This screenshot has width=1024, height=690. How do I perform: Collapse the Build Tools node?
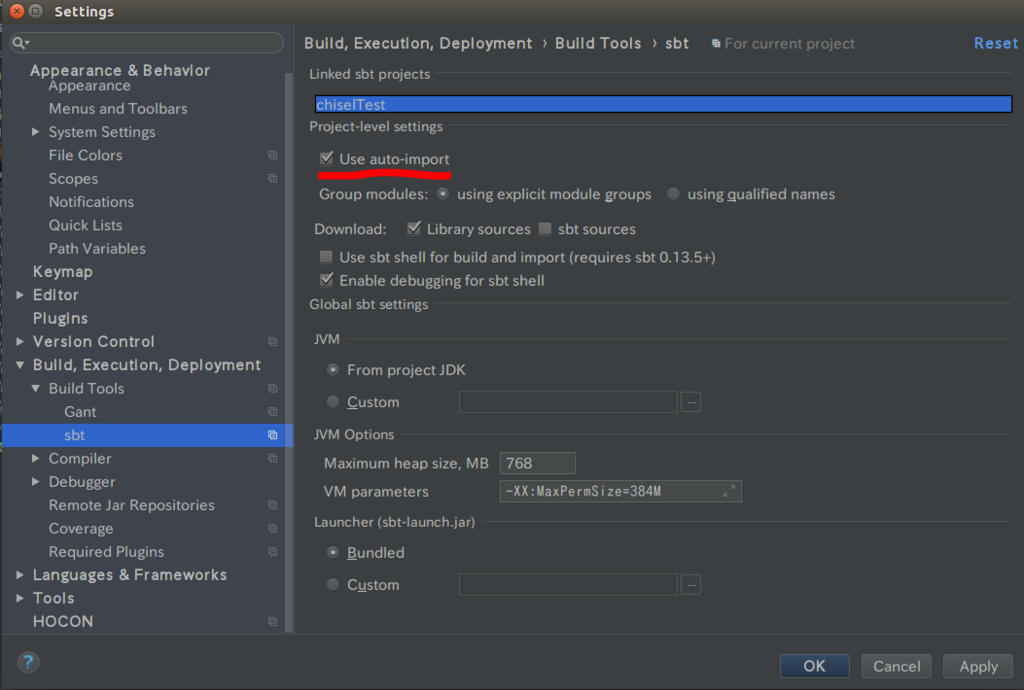tap(35, 388)
